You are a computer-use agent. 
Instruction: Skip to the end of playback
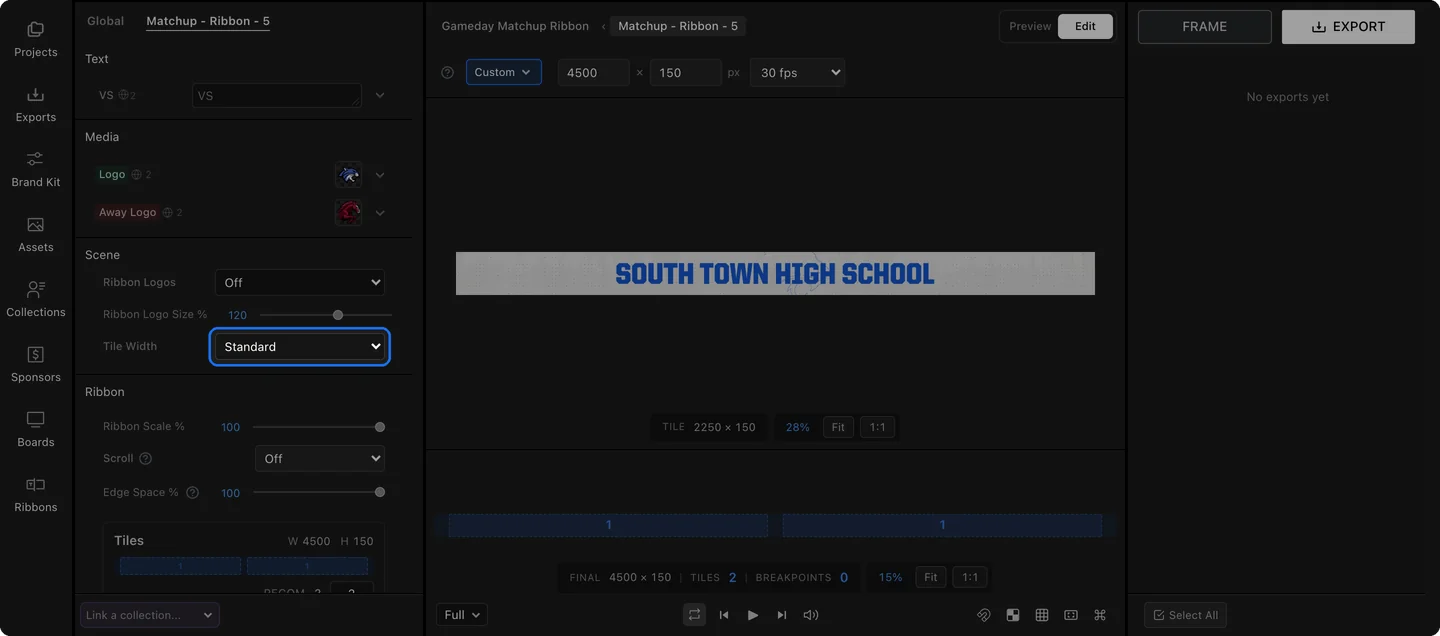(x=782, y=615)
